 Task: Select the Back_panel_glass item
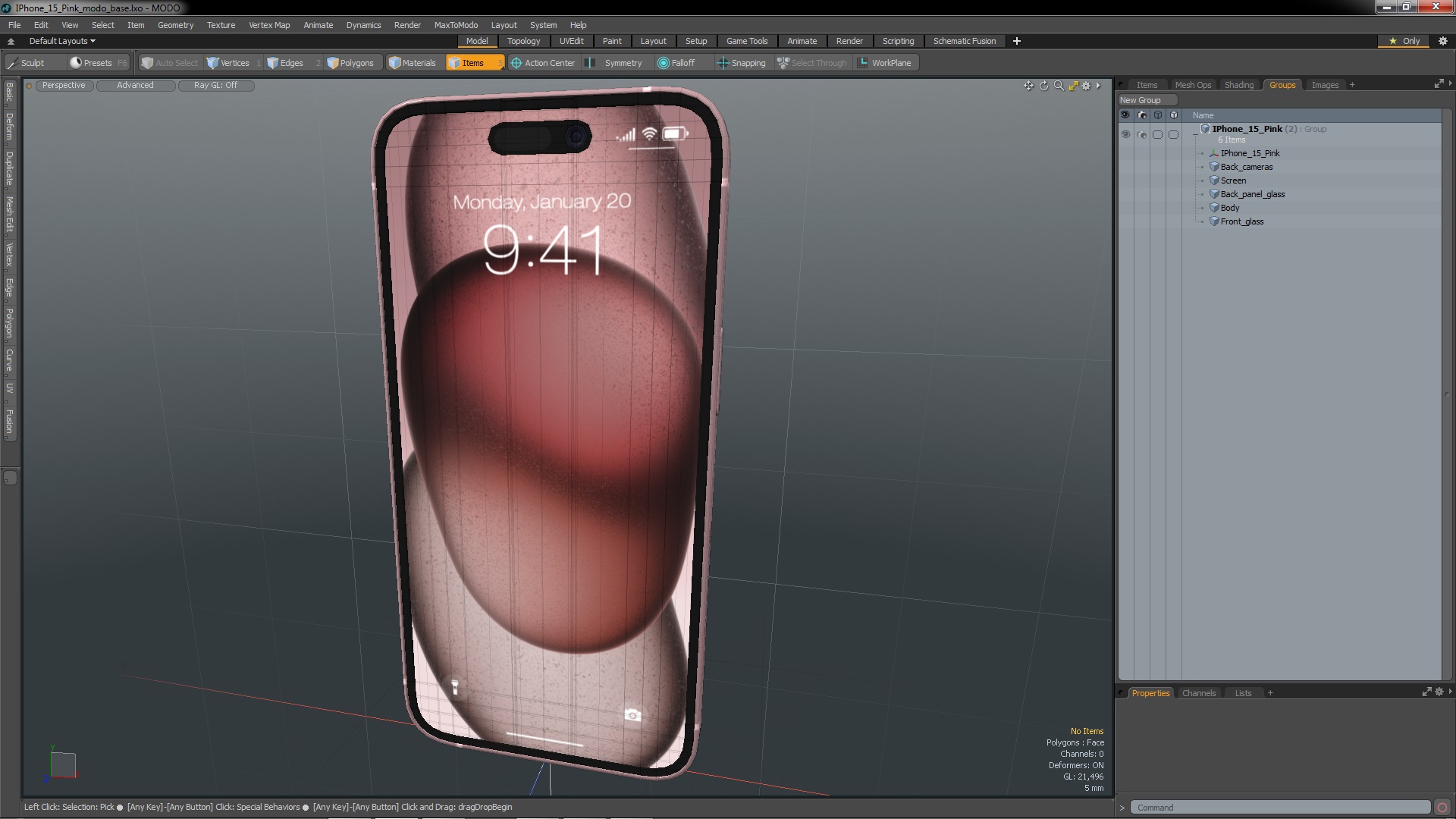click(x=1252, y=194)
